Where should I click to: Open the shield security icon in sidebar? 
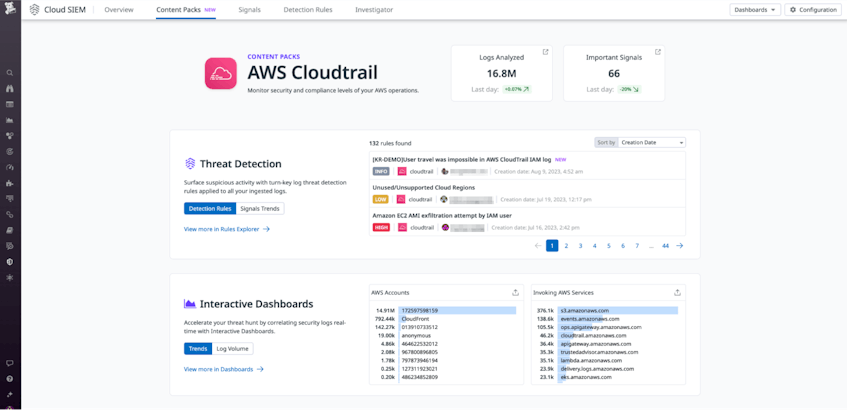[x=10, y=262]
